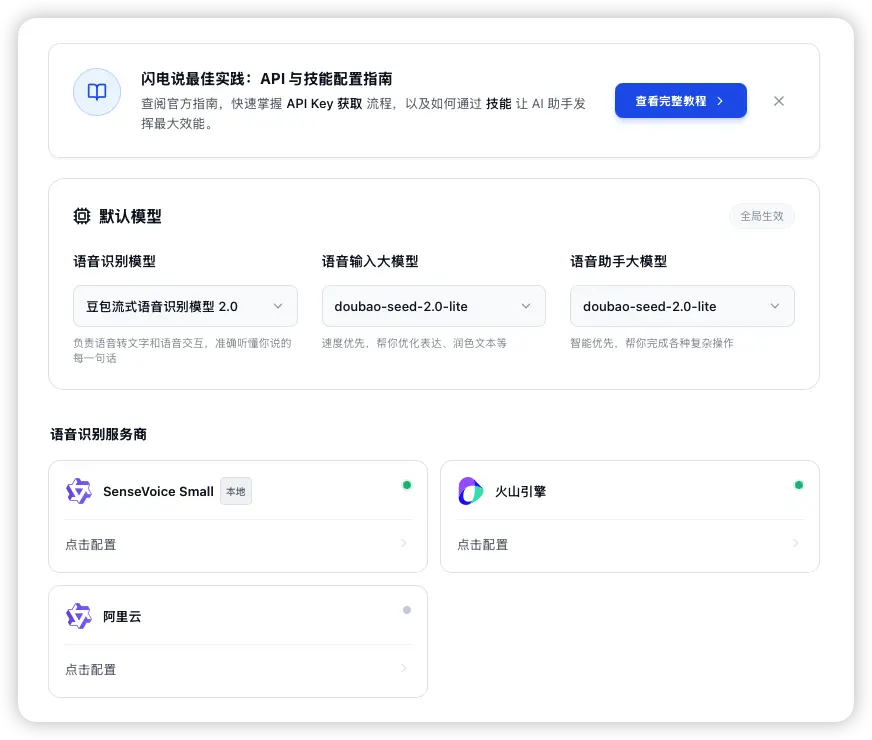This screenshot has height=740, width=872.
Task: Click the chevron in 火山引擎's 点击配置 row
Action: click(796, 543)
